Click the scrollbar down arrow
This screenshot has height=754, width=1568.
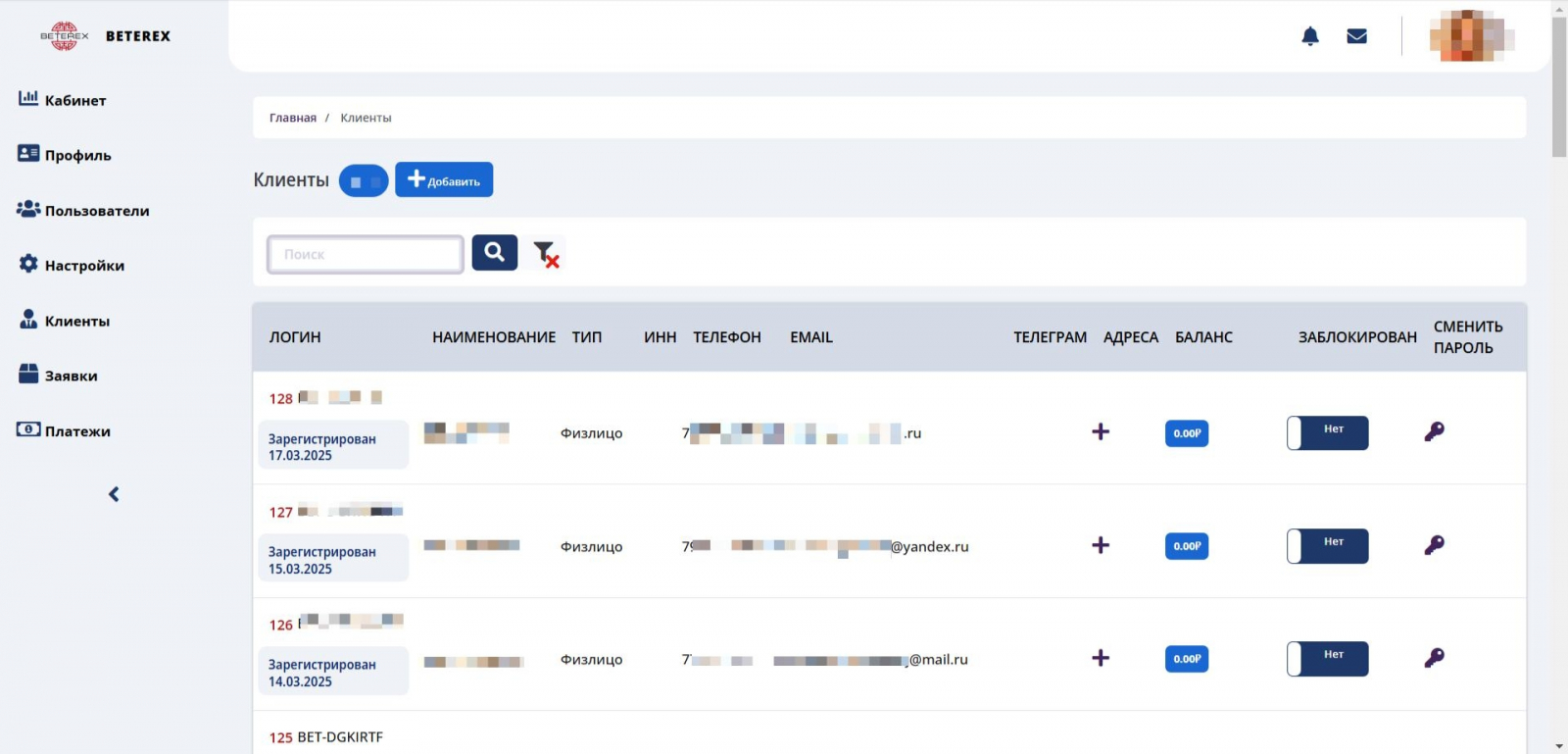point(1559,746)
